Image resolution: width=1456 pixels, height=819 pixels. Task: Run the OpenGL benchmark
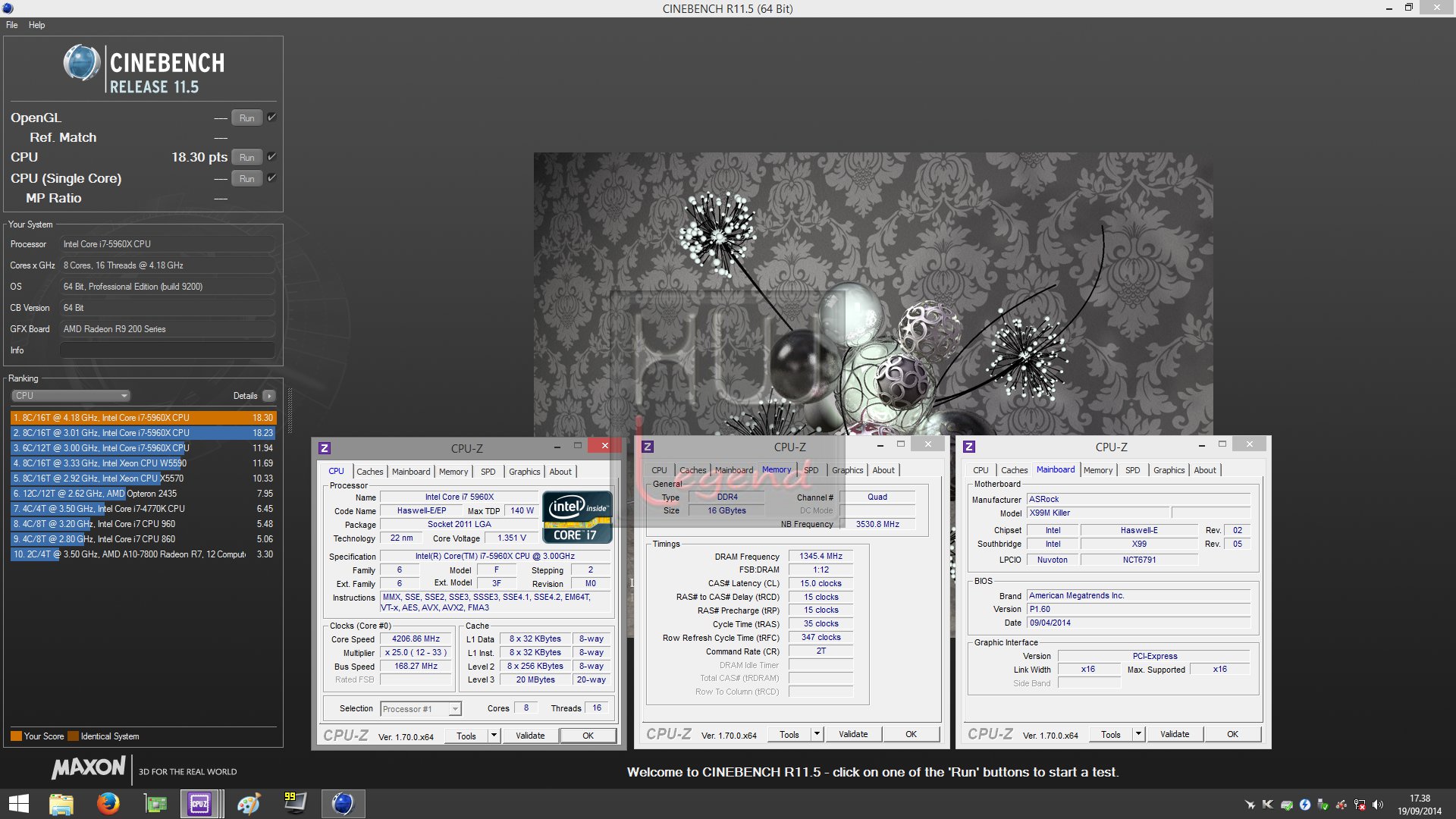247,118
